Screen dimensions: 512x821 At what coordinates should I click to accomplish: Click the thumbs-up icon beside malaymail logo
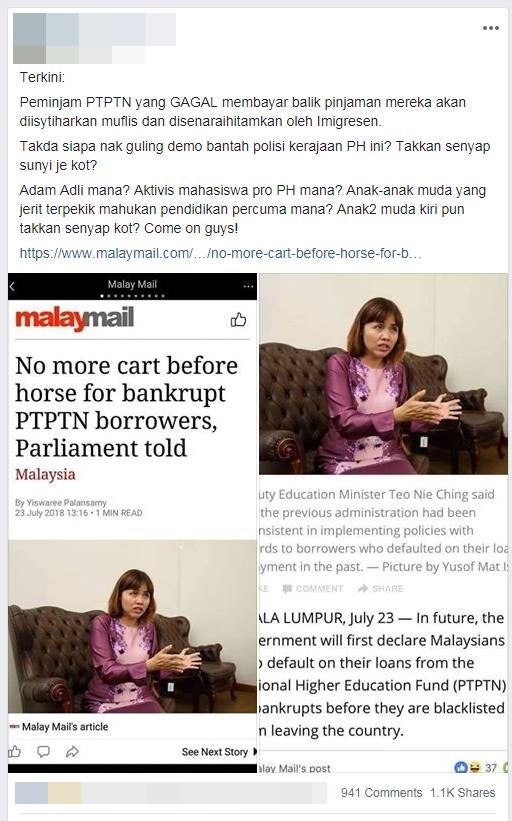[x=238, y=319]
